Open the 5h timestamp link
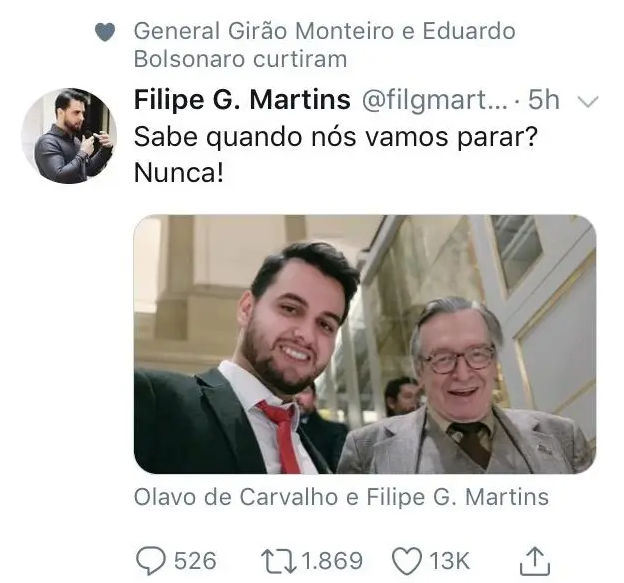The height and width of the screenshot is (583, 624). [x=544, y=99]
